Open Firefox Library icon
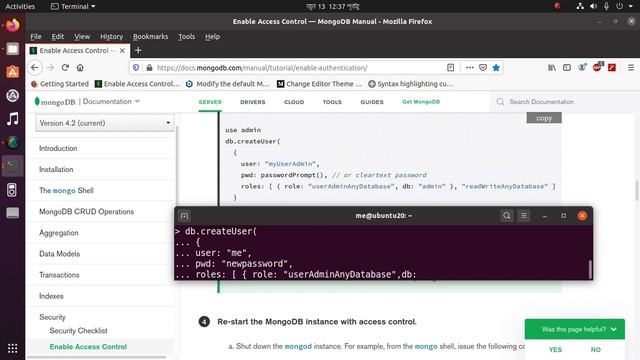Image resolution: width=640 pixels, height=360 pixels. [x=552, y=68]
